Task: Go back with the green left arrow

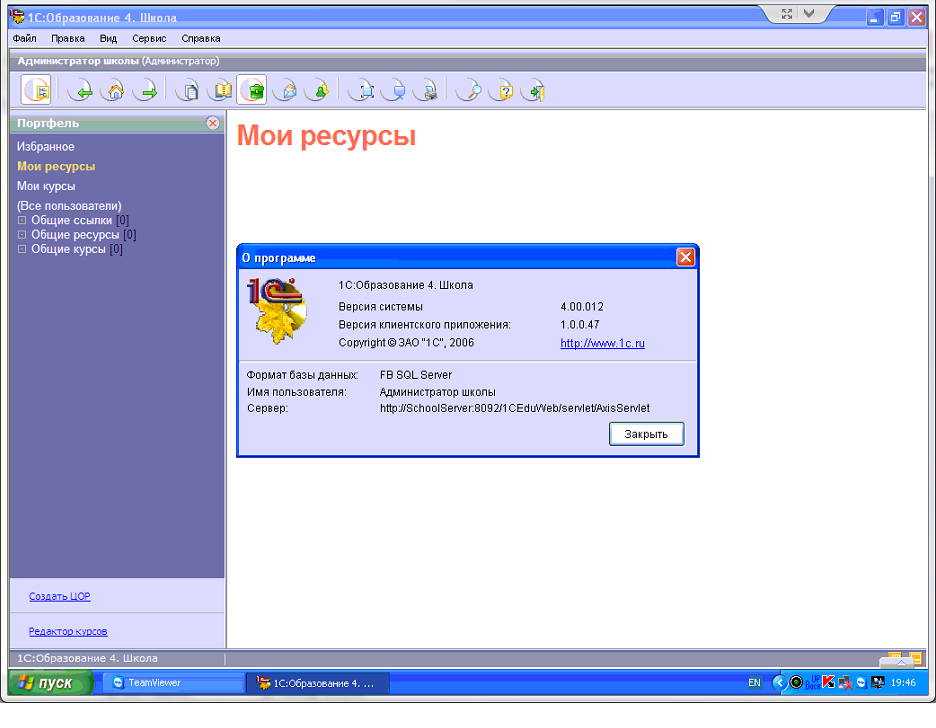Action: tap(80, 91)
